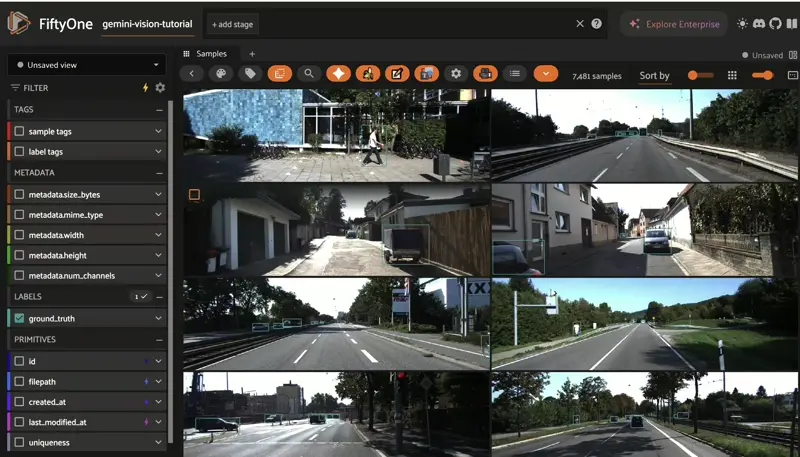Adjust the grid zoom slider near Sort by
This screenshot has width=800, height=457.
[x=763, y=75]
